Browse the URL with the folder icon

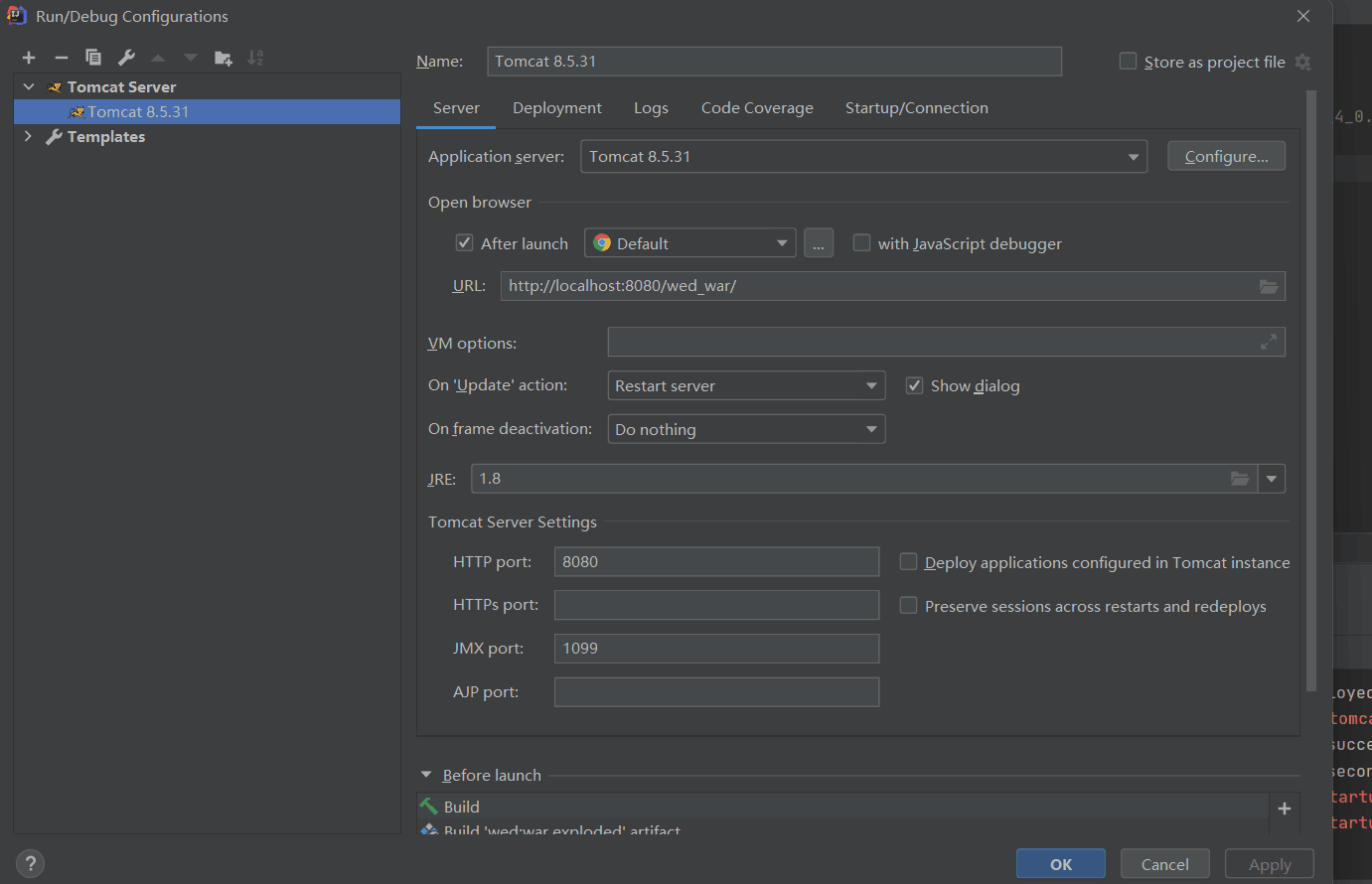[1269, 286]
